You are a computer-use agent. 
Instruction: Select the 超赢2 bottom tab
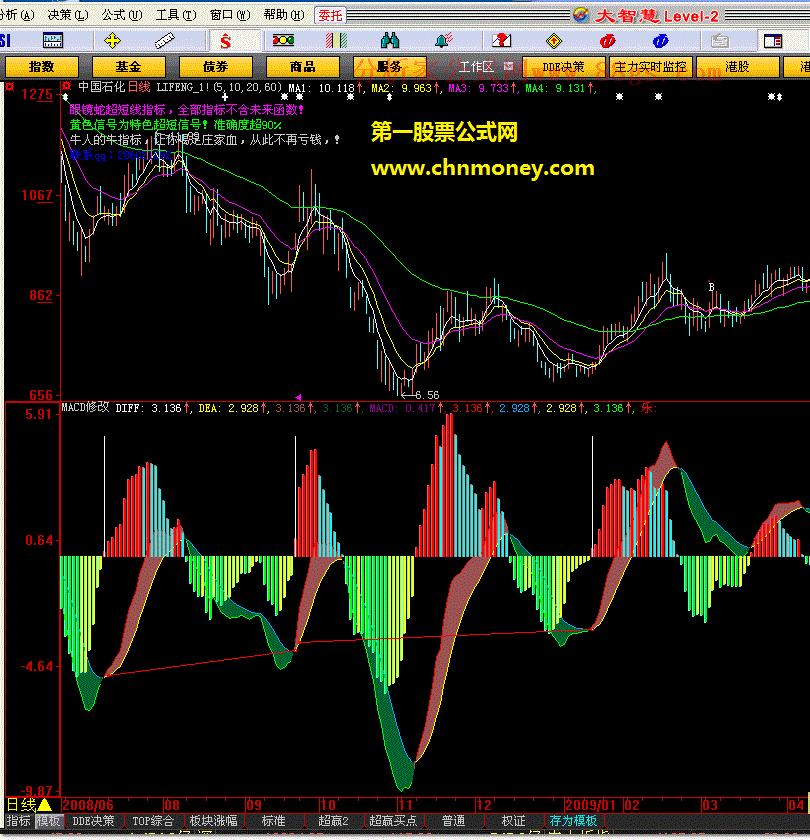[x=333, y=821]
